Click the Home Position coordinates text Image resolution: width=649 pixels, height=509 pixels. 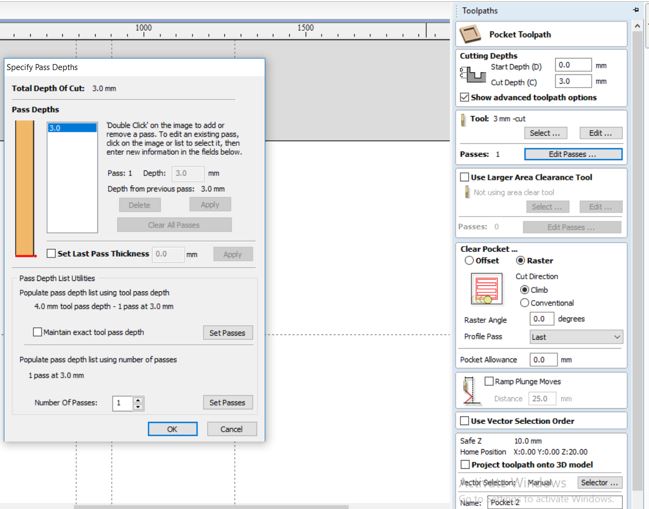click(550, 452)
